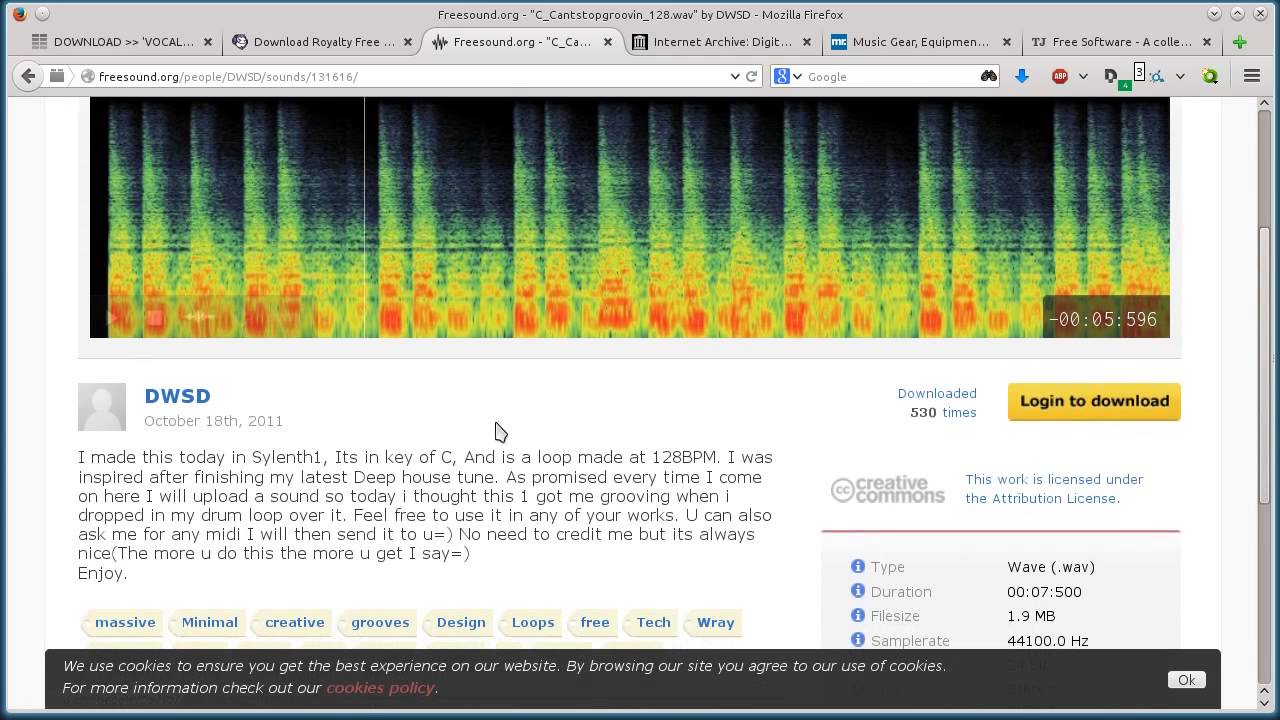Play the sound in the spectrogram player
1280x720 pixels.
coord(112,318)
